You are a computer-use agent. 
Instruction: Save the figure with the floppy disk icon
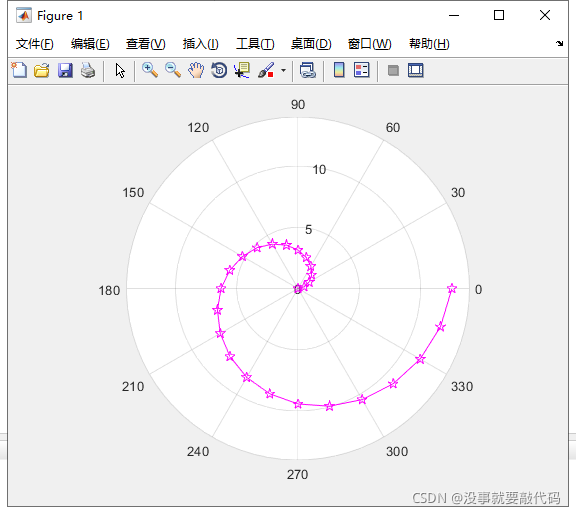coord(65,70)
